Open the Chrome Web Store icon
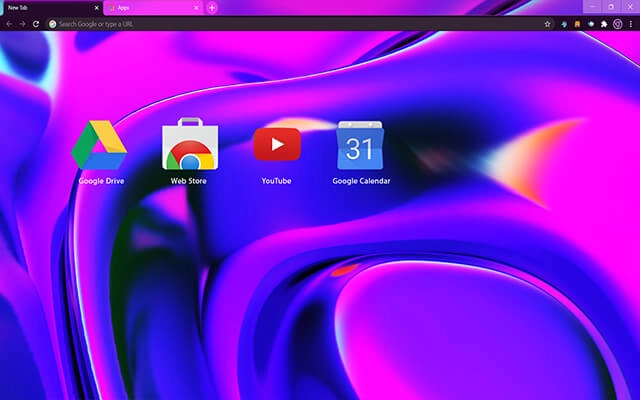This screenshot has height=400, width=640. pyautogui.click(x=190, y=144)
